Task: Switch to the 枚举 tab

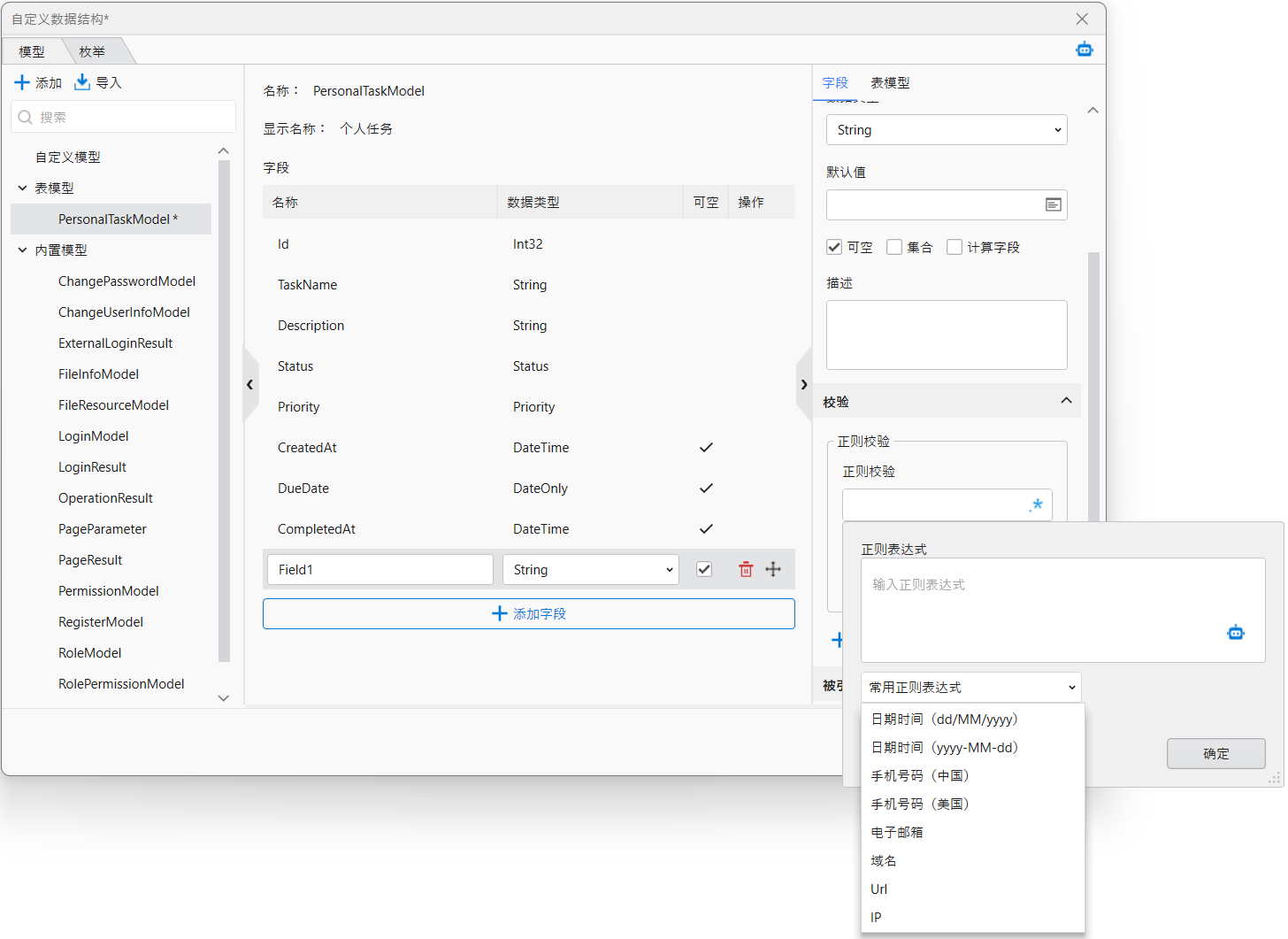Action: (92, 51)
